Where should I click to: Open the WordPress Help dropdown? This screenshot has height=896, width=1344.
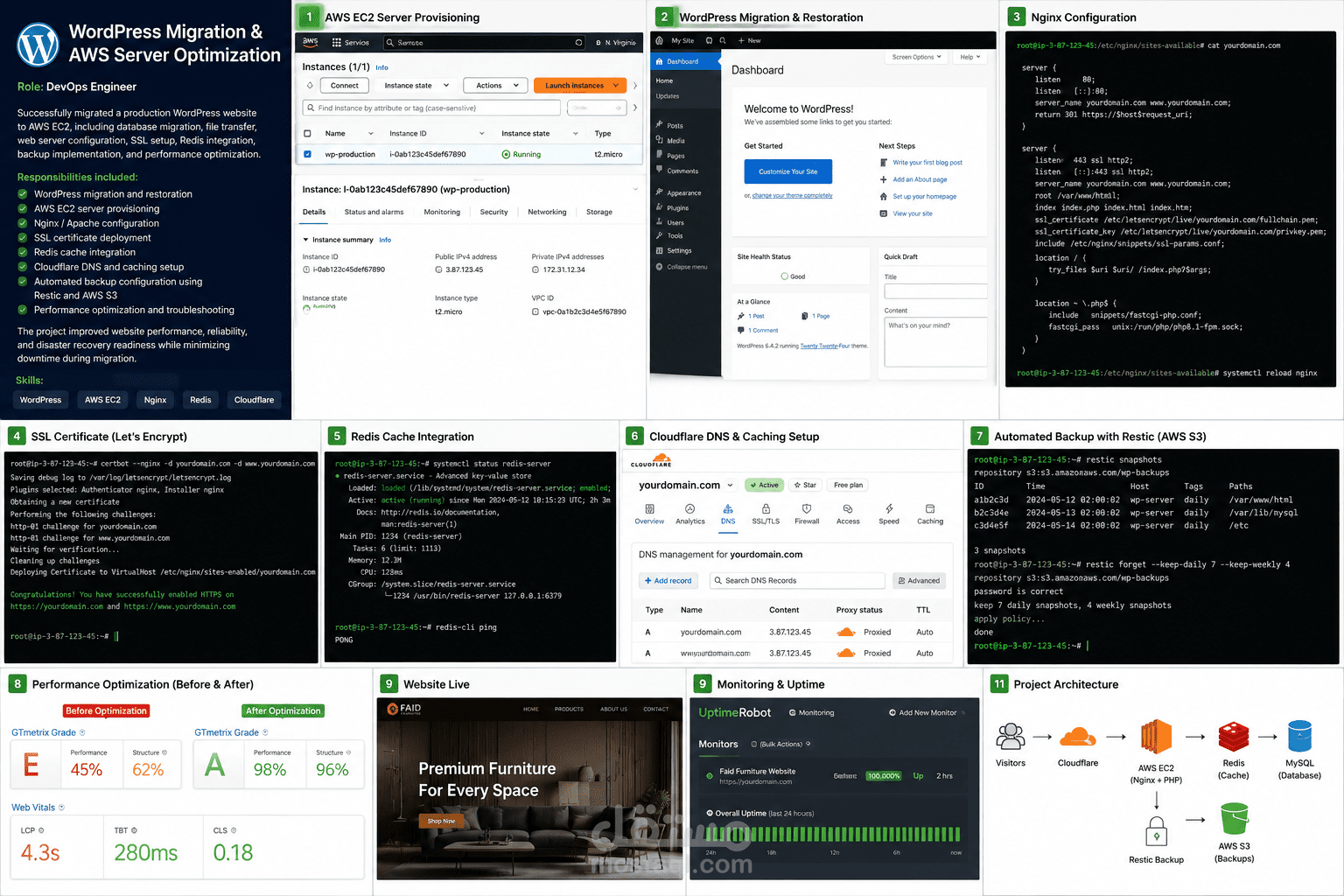point(969,57)
